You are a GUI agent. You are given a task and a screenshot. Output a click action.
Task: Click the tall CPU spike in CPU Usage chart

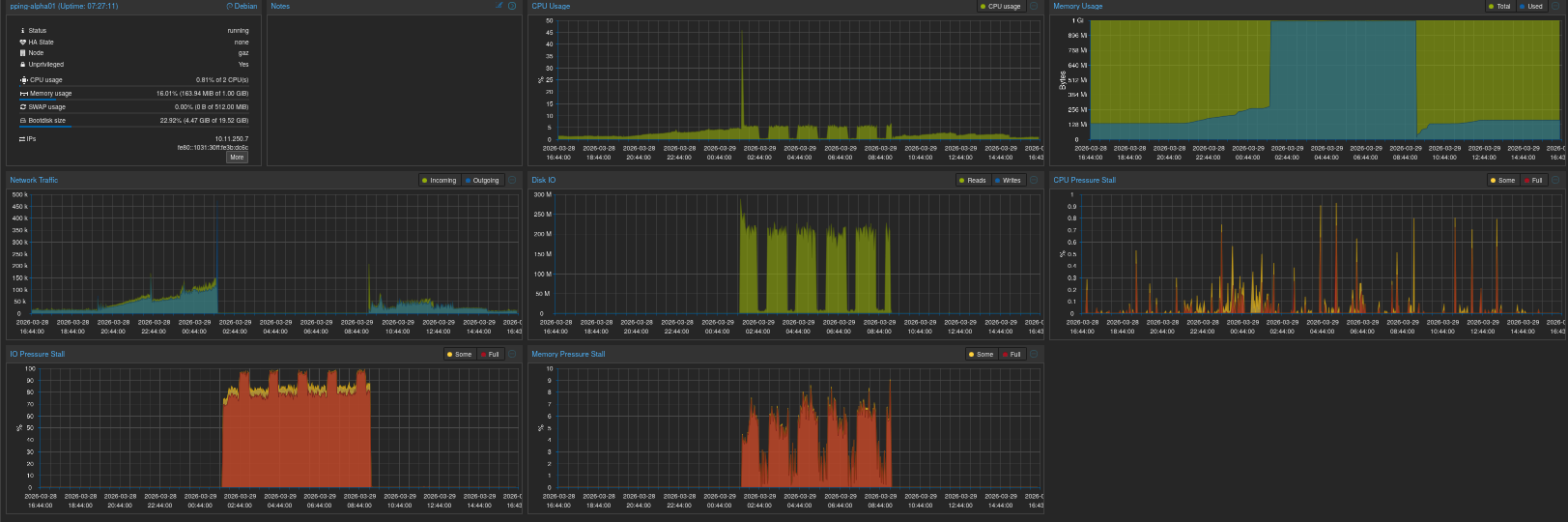coord(742,58)
